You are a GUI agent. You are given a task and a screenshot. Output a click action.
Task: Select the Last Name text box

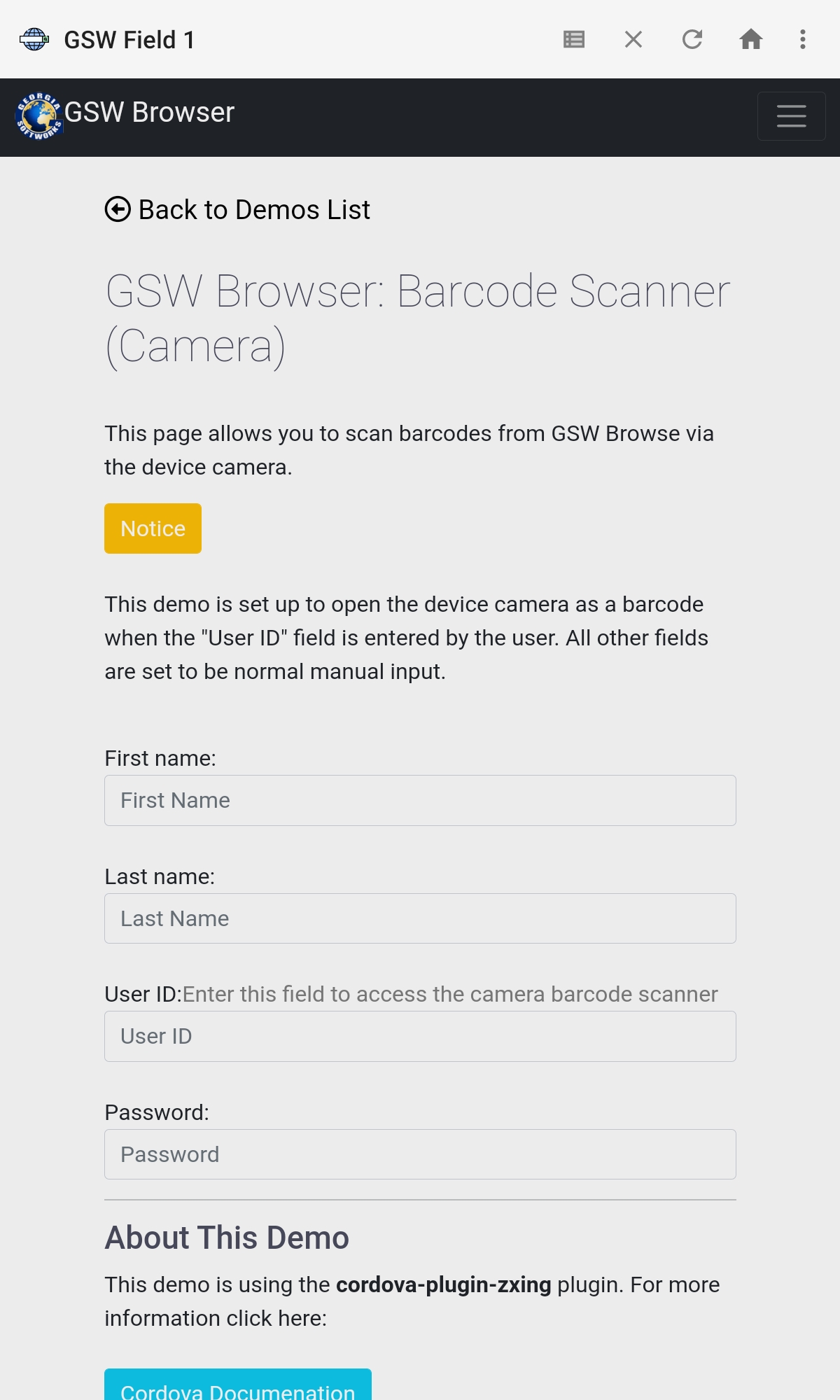pyautogui.click(x=420, y=918)
